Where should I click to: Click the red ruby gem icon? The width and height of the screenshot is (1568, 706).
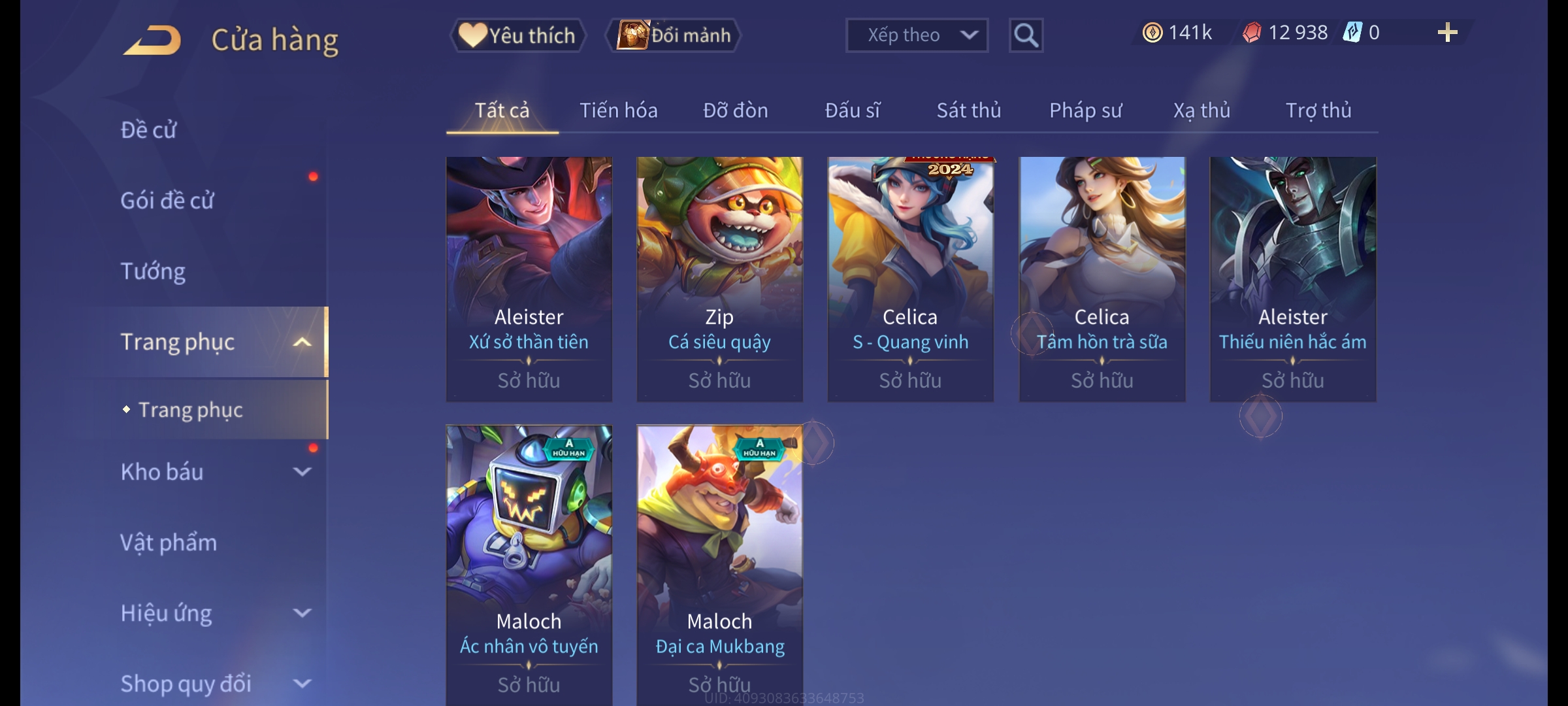pyautogui.click(x=1252, y=33)
